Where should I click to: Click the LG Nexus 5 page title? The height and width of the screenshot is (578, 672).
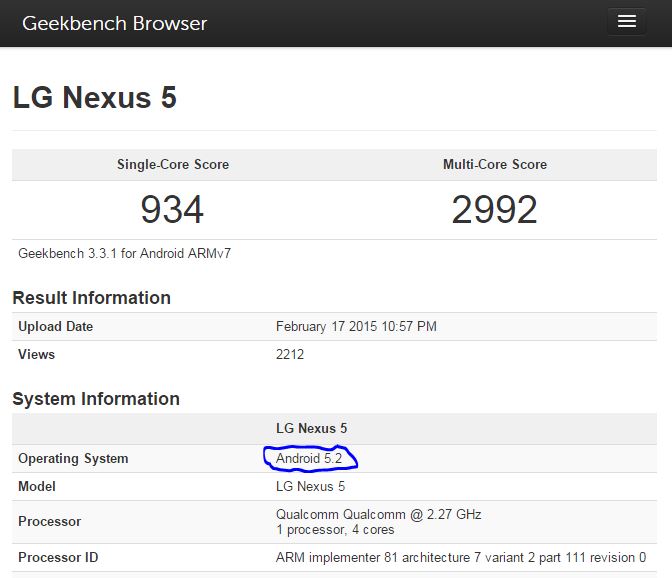coord(94,97)
